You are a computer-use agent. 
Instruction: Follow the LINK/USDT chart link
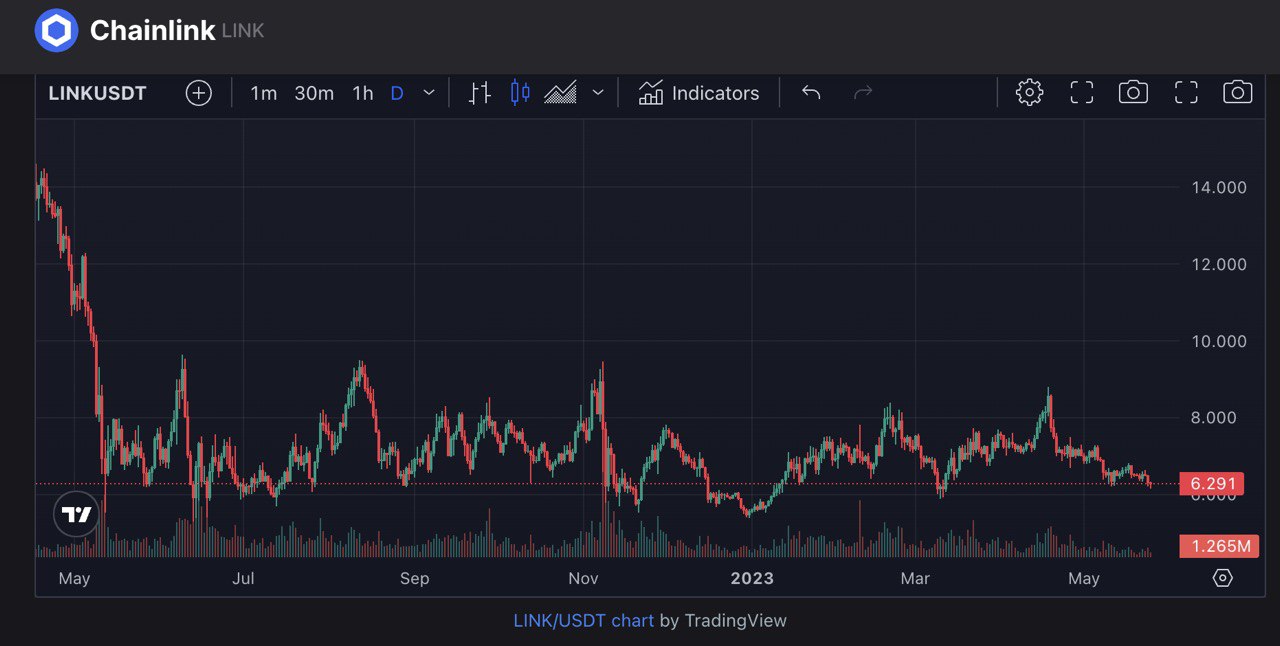pos(583,620)
